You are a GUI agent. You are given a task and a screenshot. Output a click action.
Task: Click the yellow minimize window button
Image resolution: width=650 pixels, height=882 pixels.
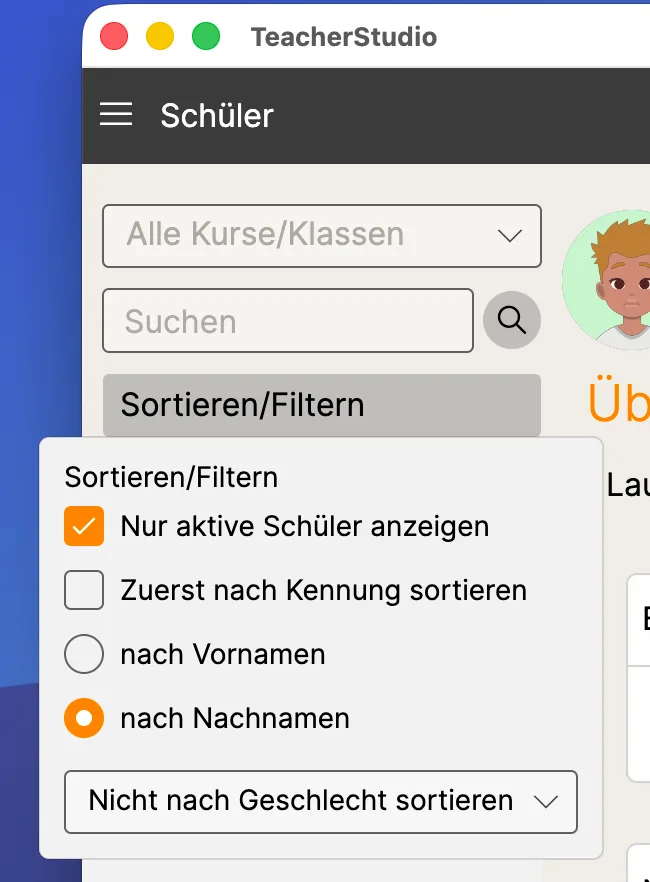click(160, 37)
